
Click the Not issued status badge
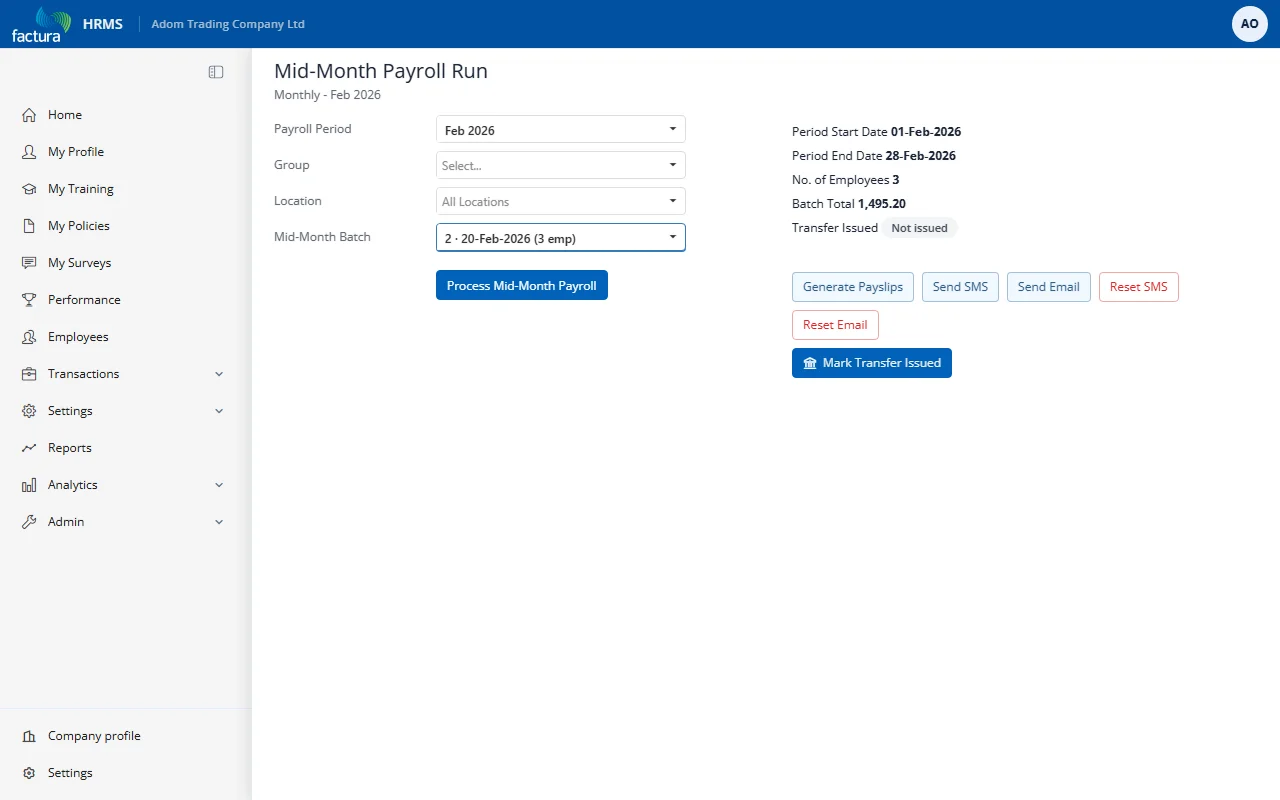point(919,228)
